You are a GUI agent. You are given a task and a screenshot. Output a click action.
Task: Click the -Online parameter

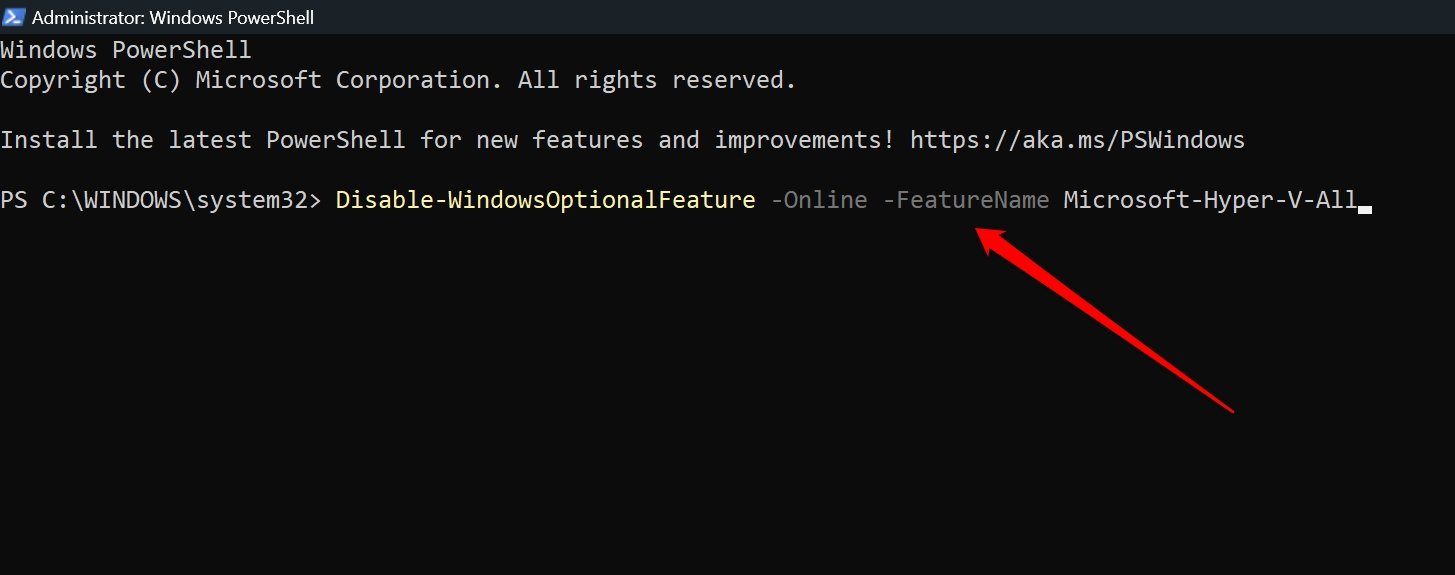coord(819,200)
